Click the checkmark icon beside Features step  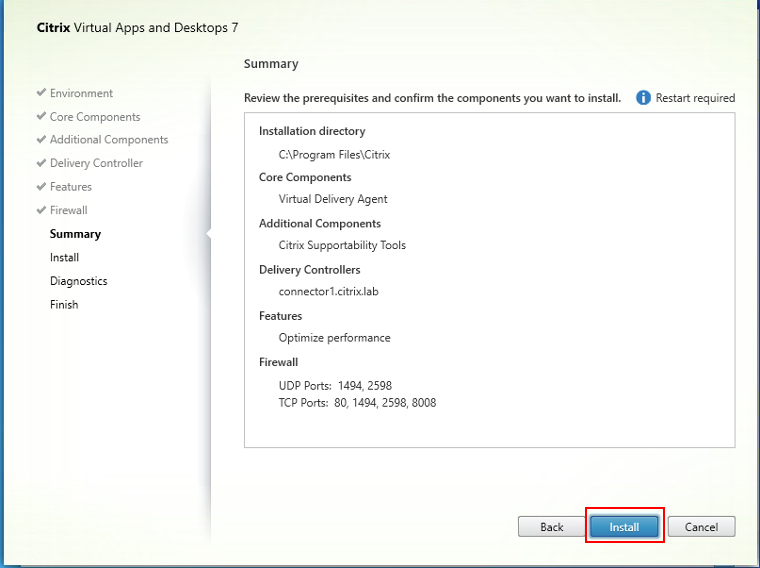point(41,187)
